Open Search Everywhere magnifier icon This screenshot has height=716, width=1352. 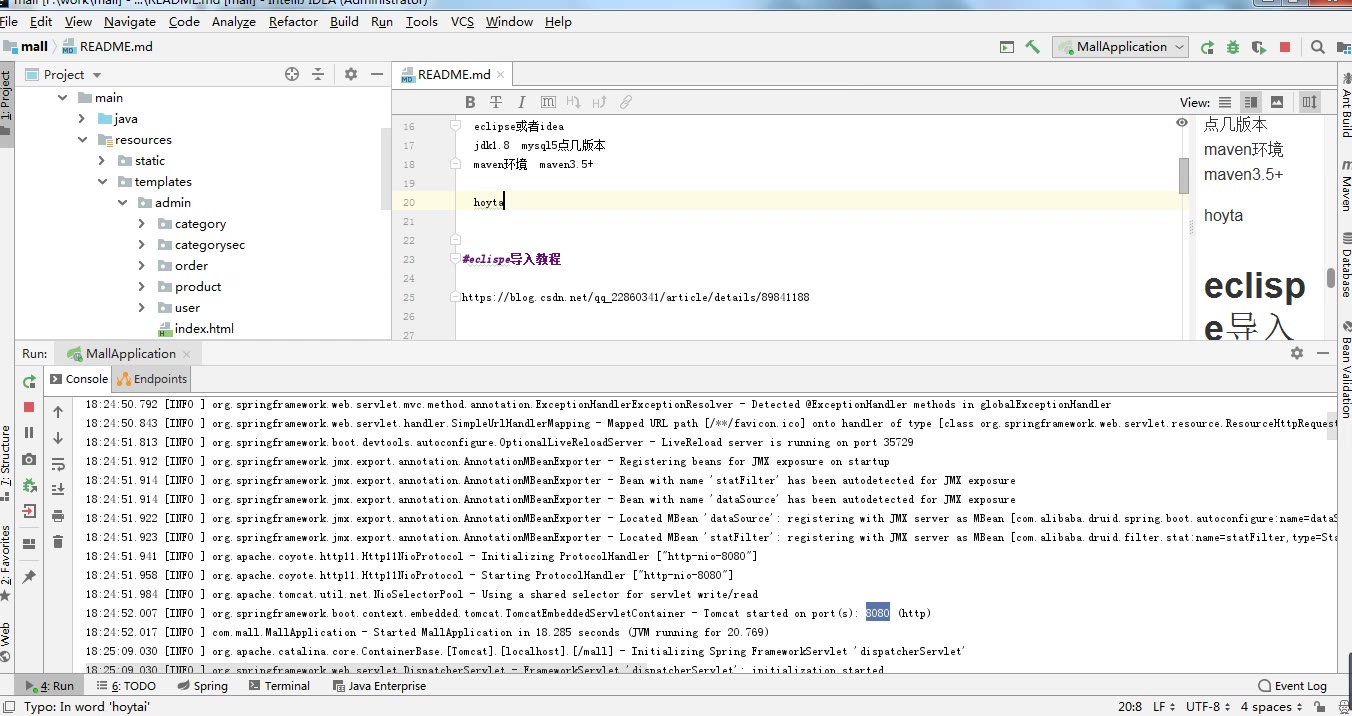(1318, 47)
